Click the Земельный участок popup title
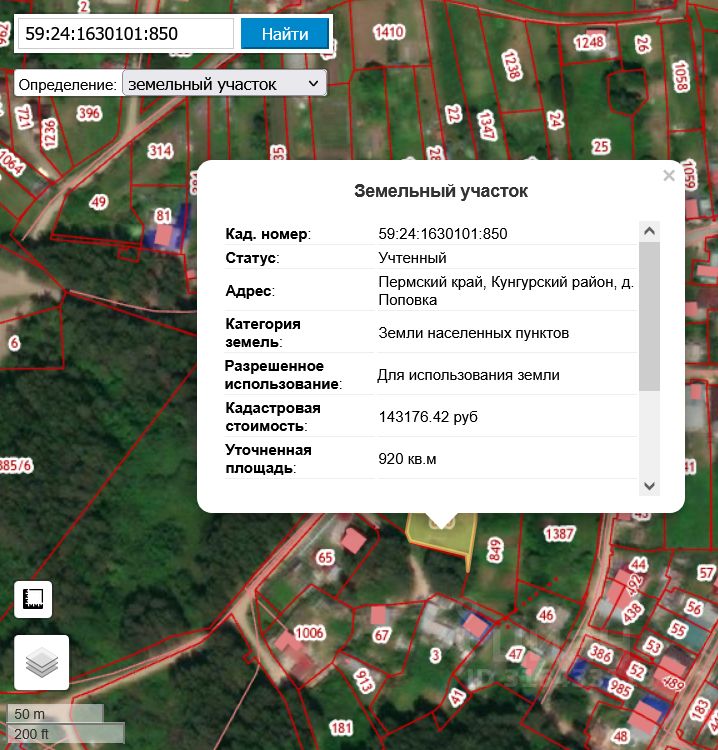This screenshot has width=718, height=750. (x=441, y=191)
